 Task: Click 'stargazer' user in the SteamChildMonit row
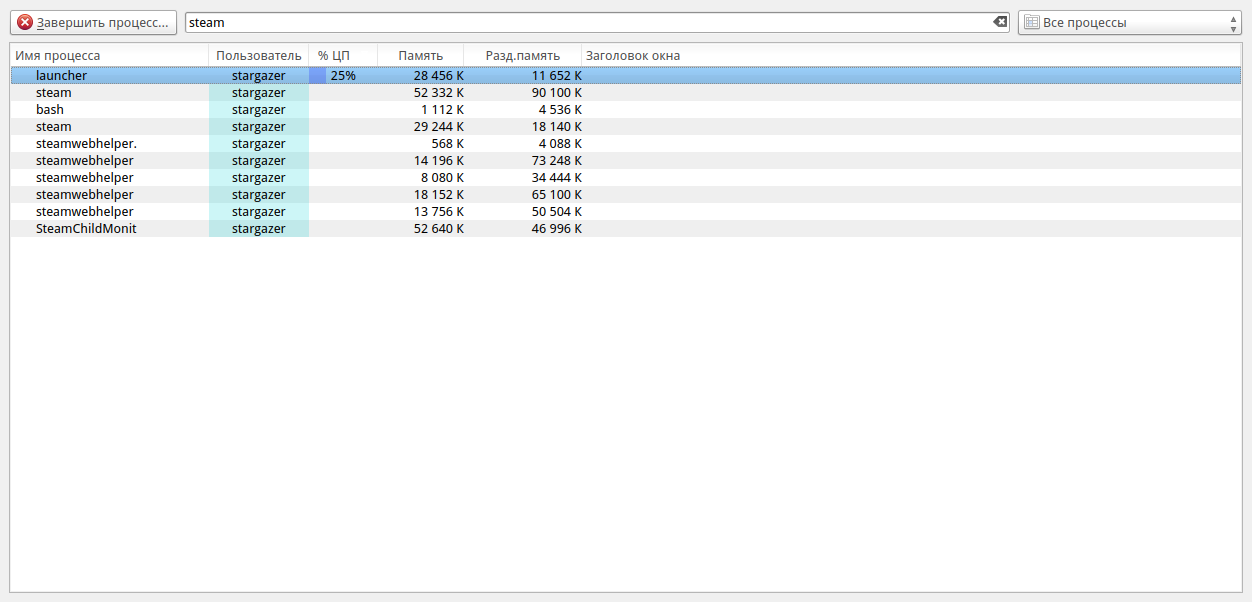point(259,228)
